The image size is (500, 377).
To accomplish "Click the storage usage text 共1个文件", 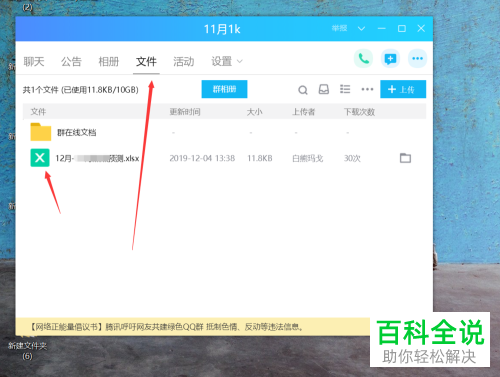I will tap(81, 90).
